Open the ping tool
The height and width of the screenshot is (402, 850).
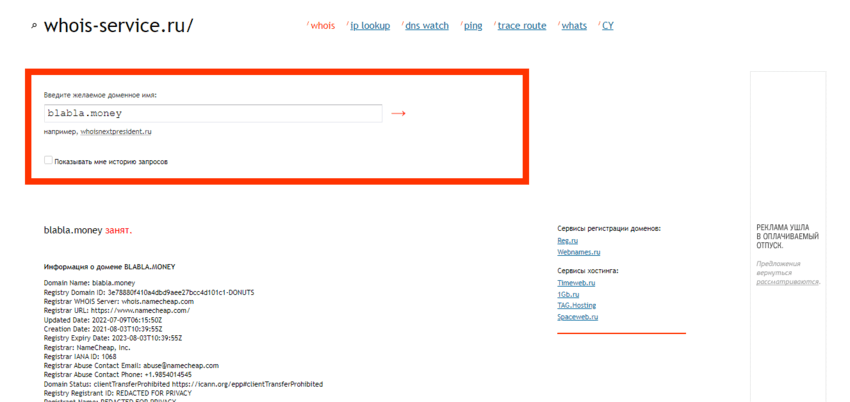472,26
